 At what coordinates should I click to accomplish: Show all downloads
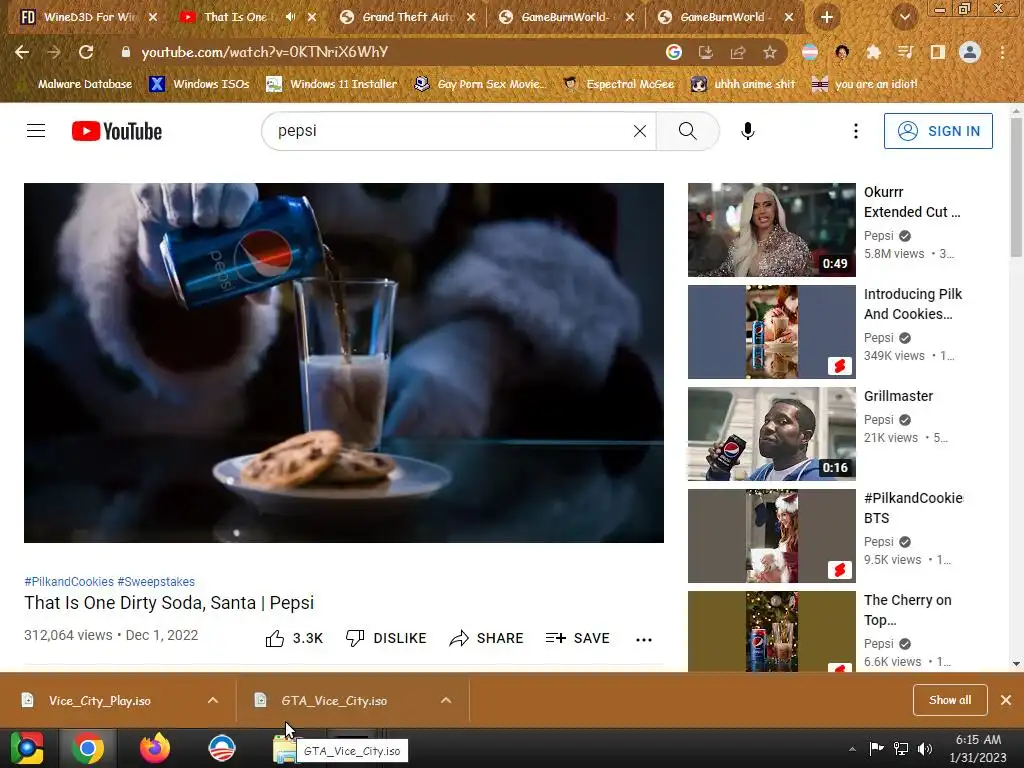(950, 700)
